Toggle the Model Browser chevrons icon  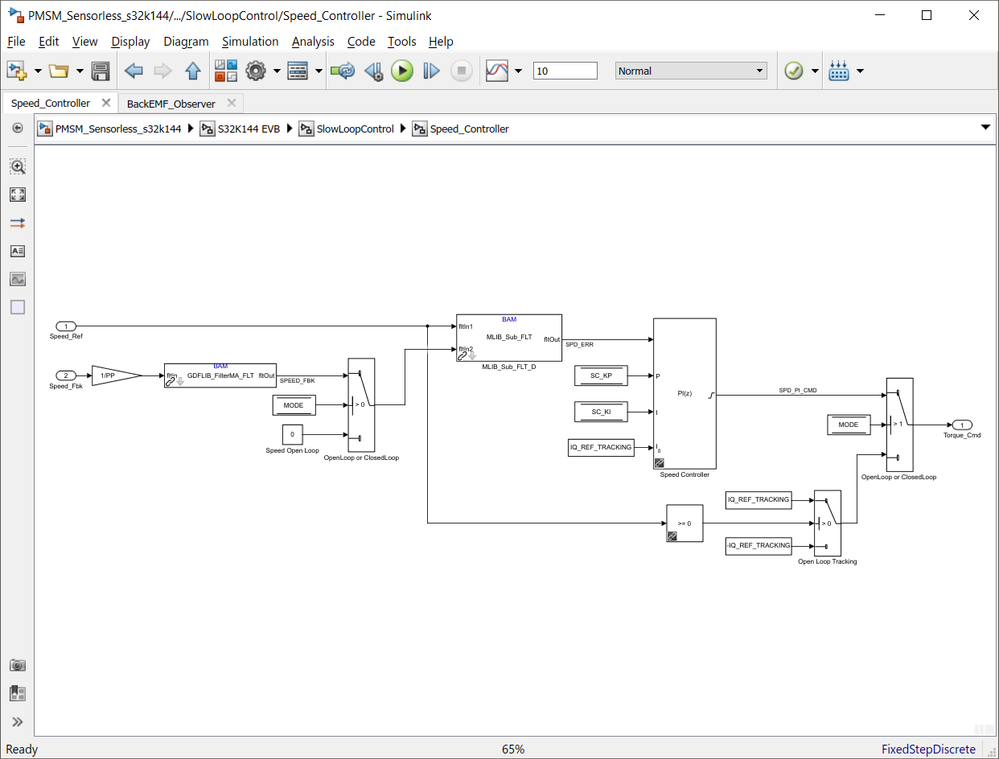point(18,721)
